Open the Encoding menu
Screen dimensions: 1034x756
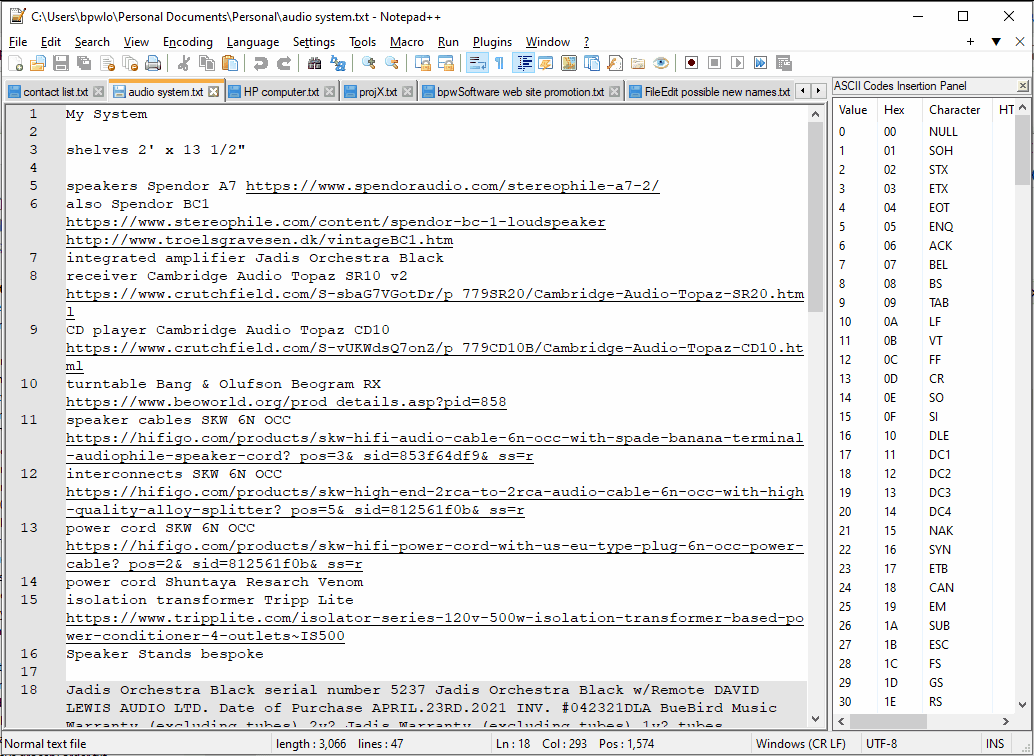click(x=188, y=42)
